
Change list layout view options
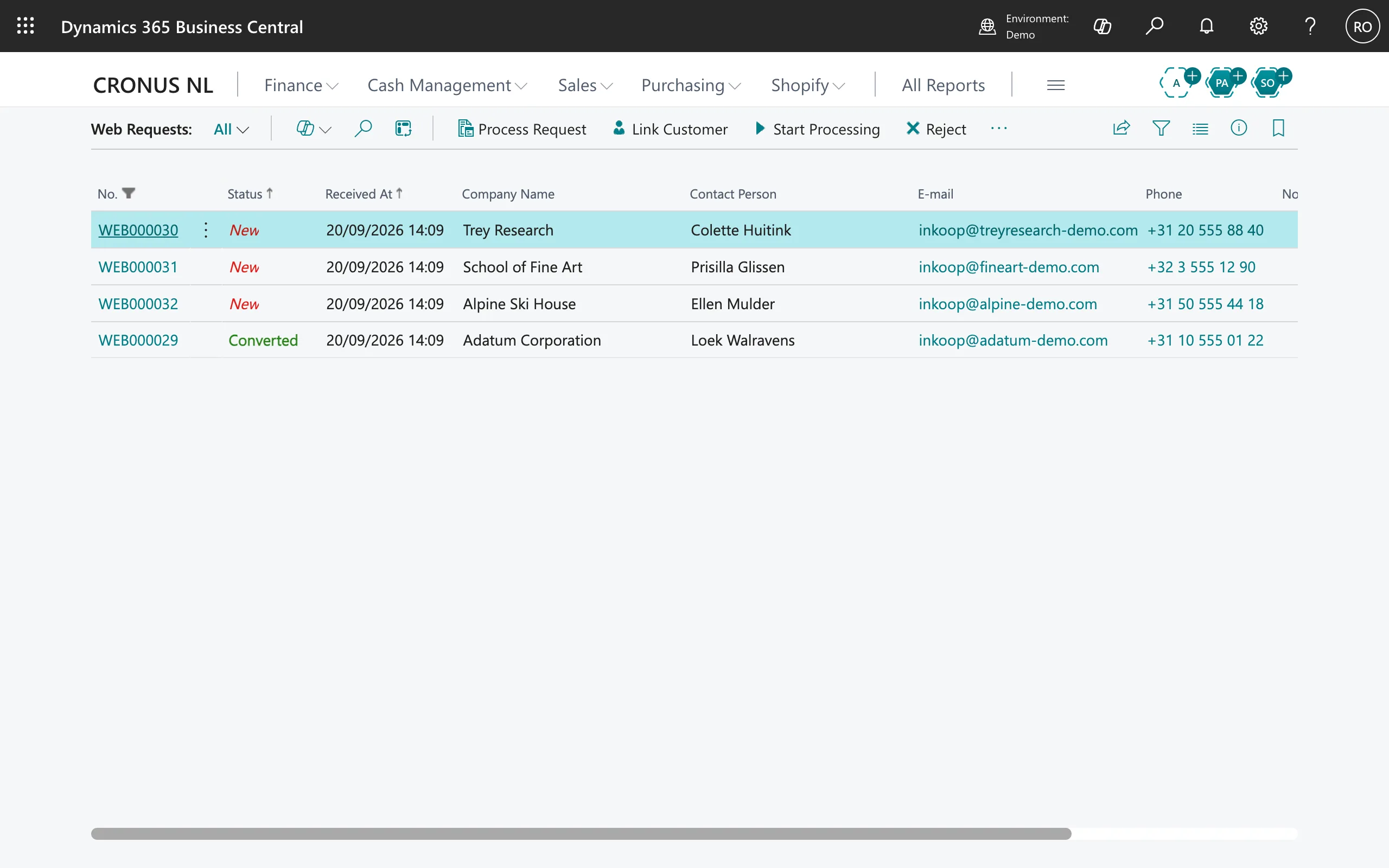click(1200, 128)
